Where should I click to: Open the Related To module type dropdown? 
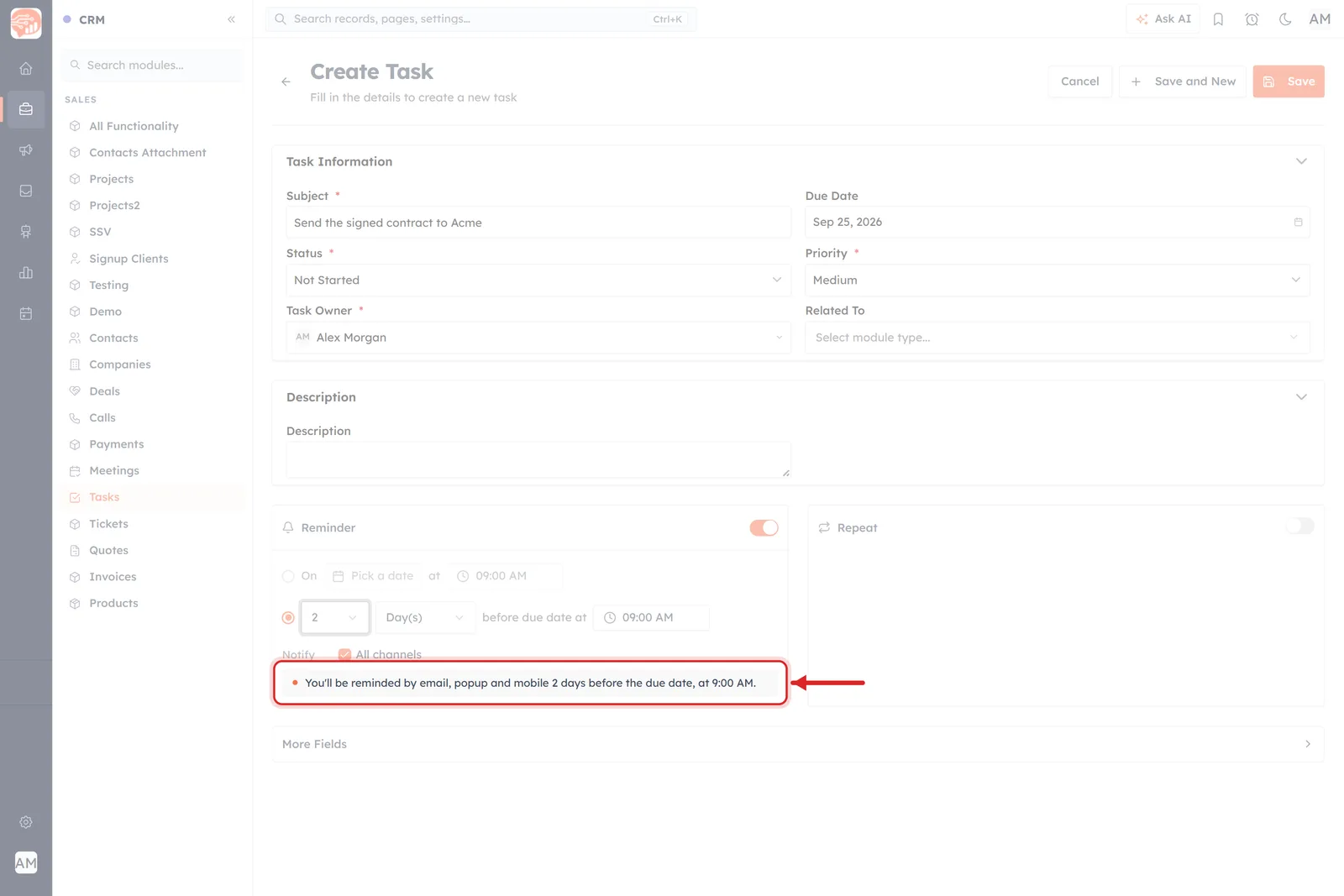tap(1057, 338)
